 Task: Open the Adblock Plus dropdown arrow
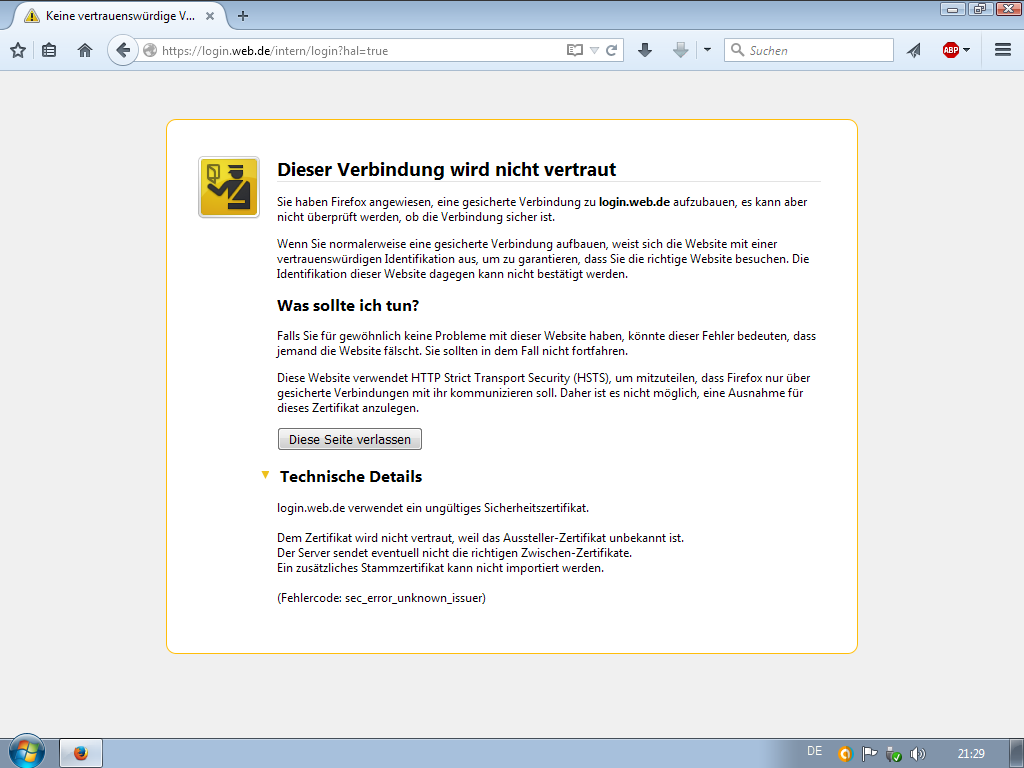[967, 50]
